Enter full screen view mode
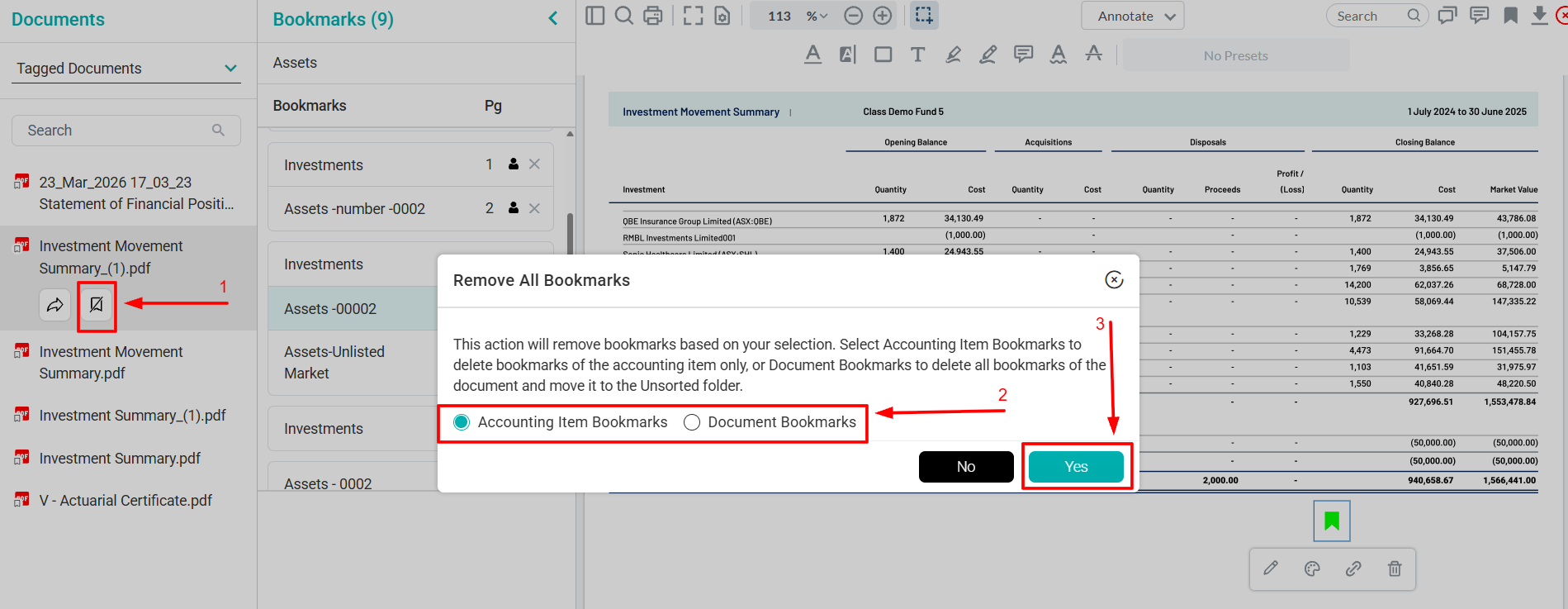Viewport: 1568px width, 609px height. [694, 16]
